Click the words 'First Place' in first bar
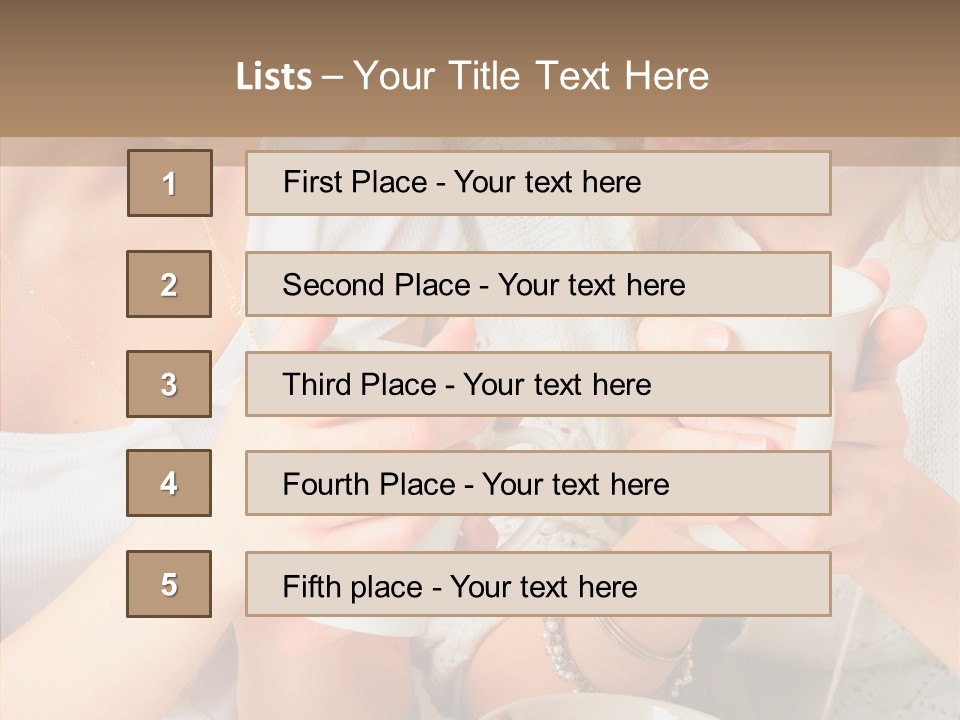 coord(355,182)
